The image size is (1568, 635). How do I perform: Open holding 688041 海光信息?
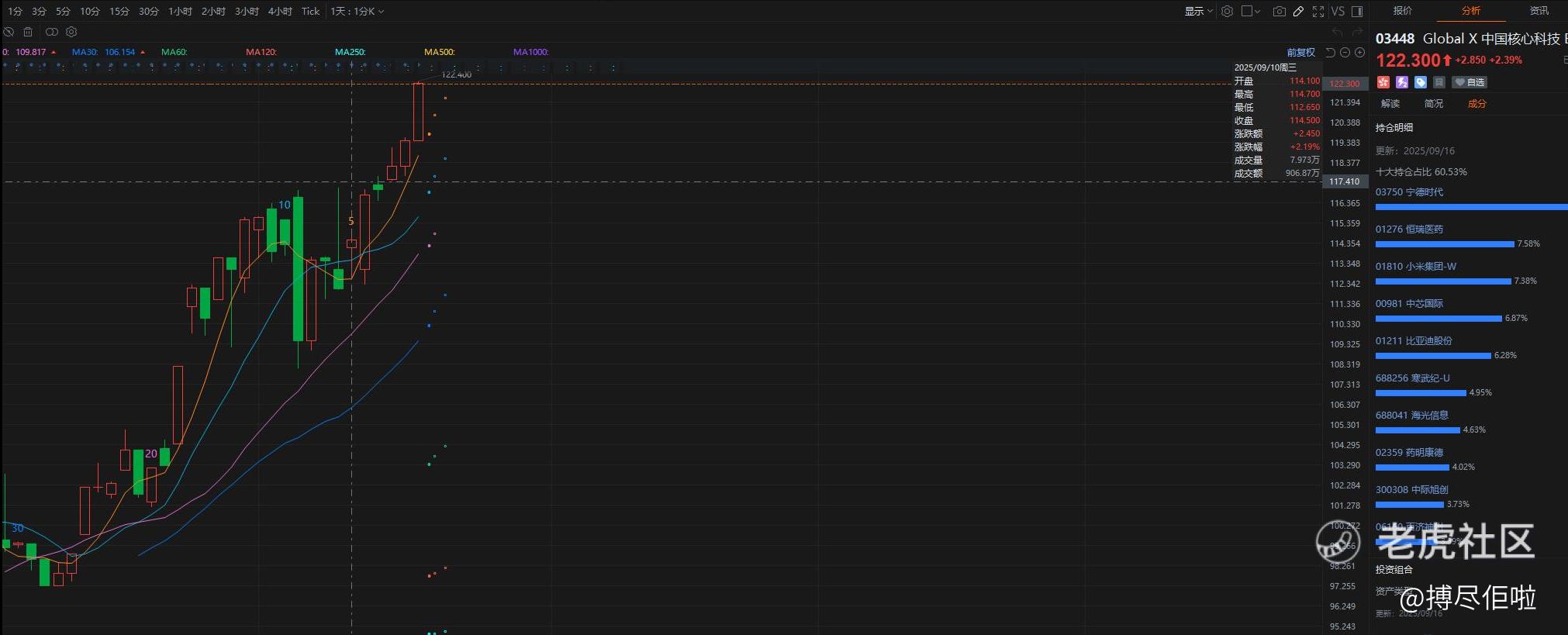pyautogui.click(x=1412, y=416)
